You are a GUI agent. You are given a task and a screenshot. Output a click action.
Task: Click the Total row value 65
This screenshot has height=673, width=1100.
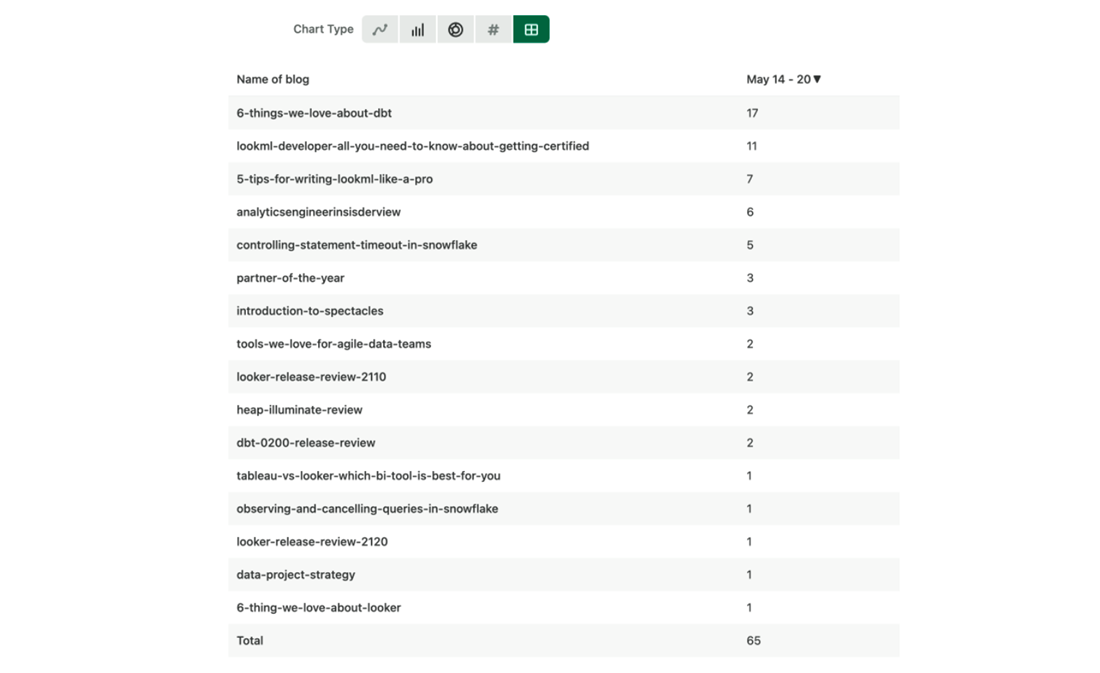[753, 641]
